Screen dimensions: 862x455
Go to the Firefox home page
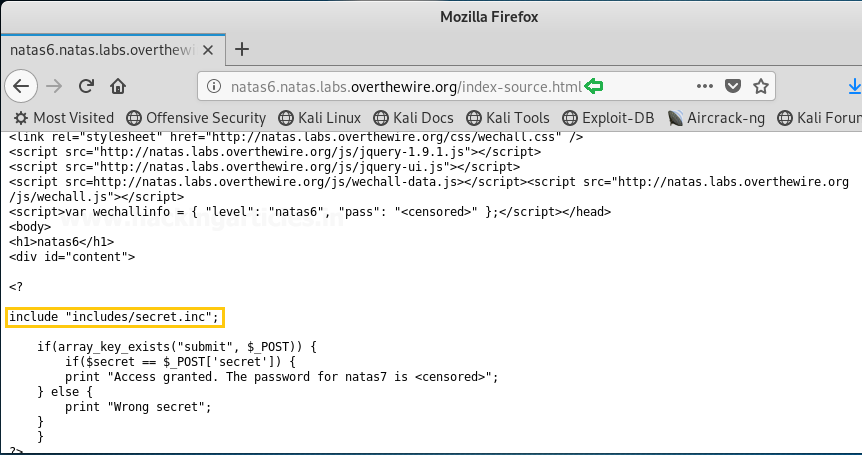118,86
